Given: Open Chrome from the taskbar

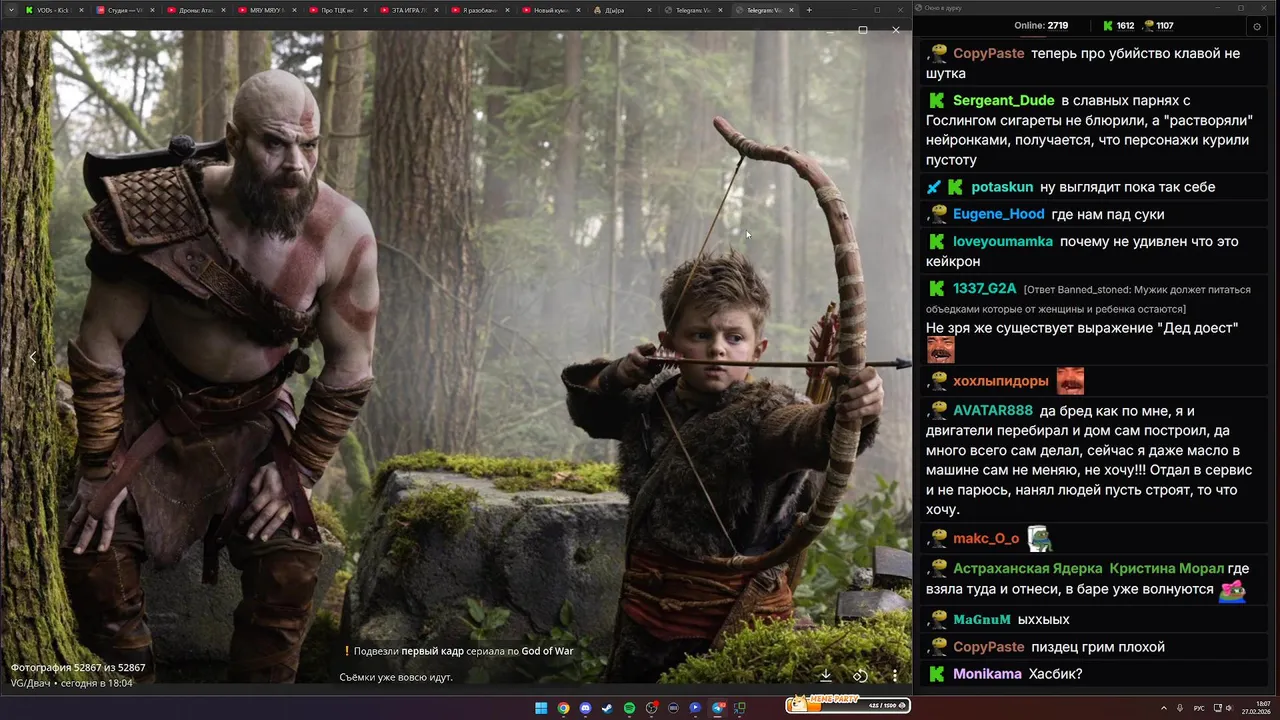Looking at the screenshot, I should (x=563, y=708).
